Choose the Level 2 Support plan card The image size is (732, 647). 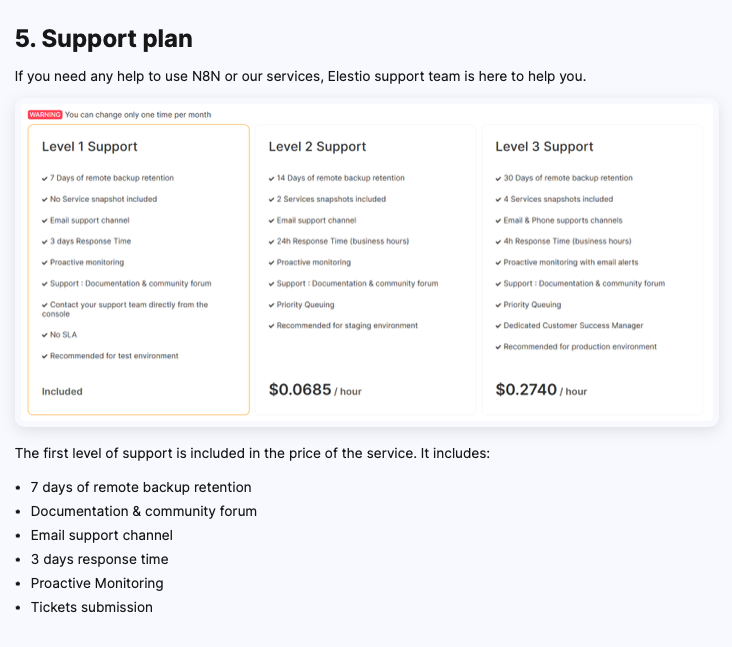coord(365,269)
